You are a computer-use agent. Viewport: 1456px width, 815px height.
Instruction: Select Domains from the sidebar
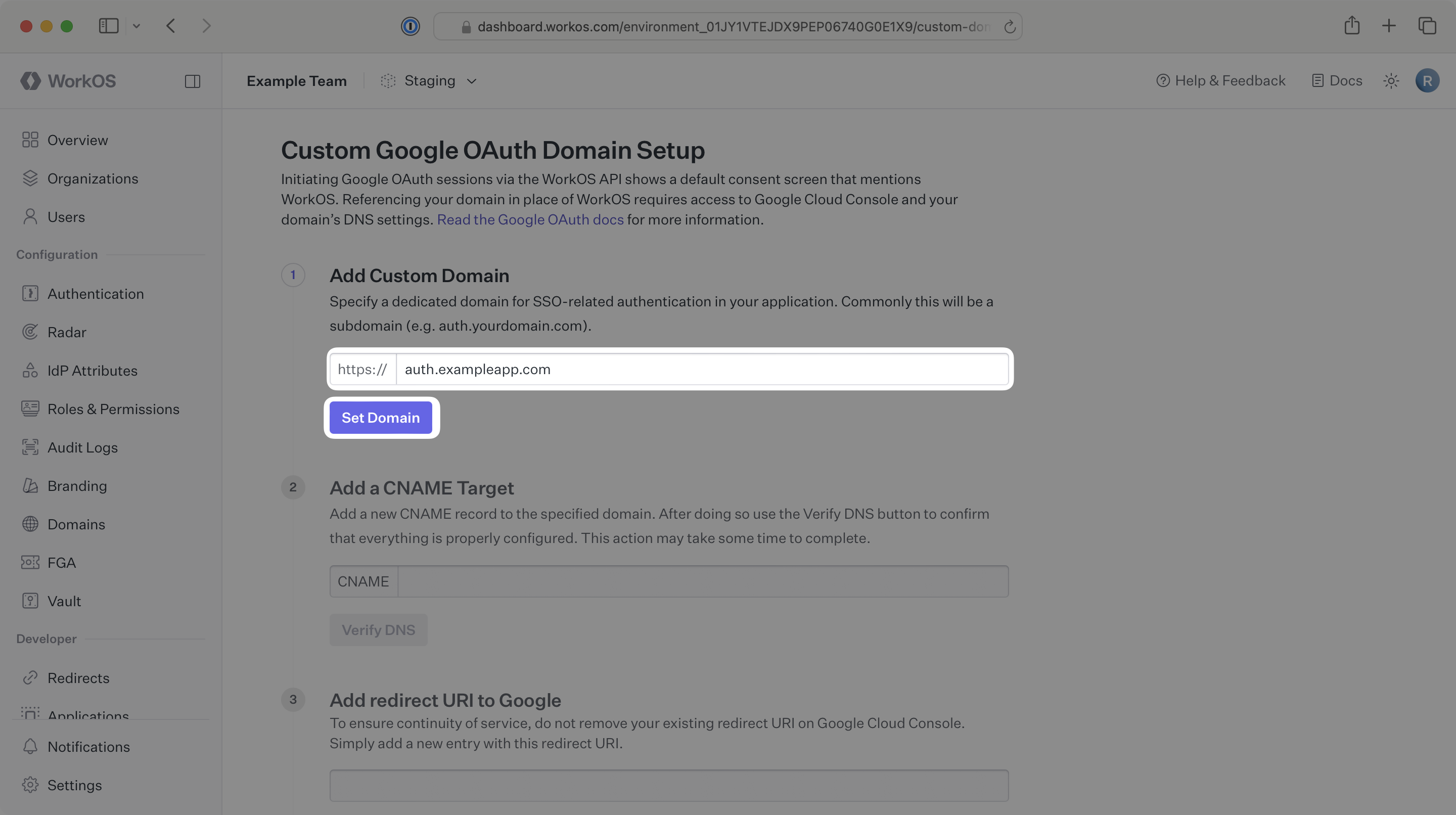point(76,524)
